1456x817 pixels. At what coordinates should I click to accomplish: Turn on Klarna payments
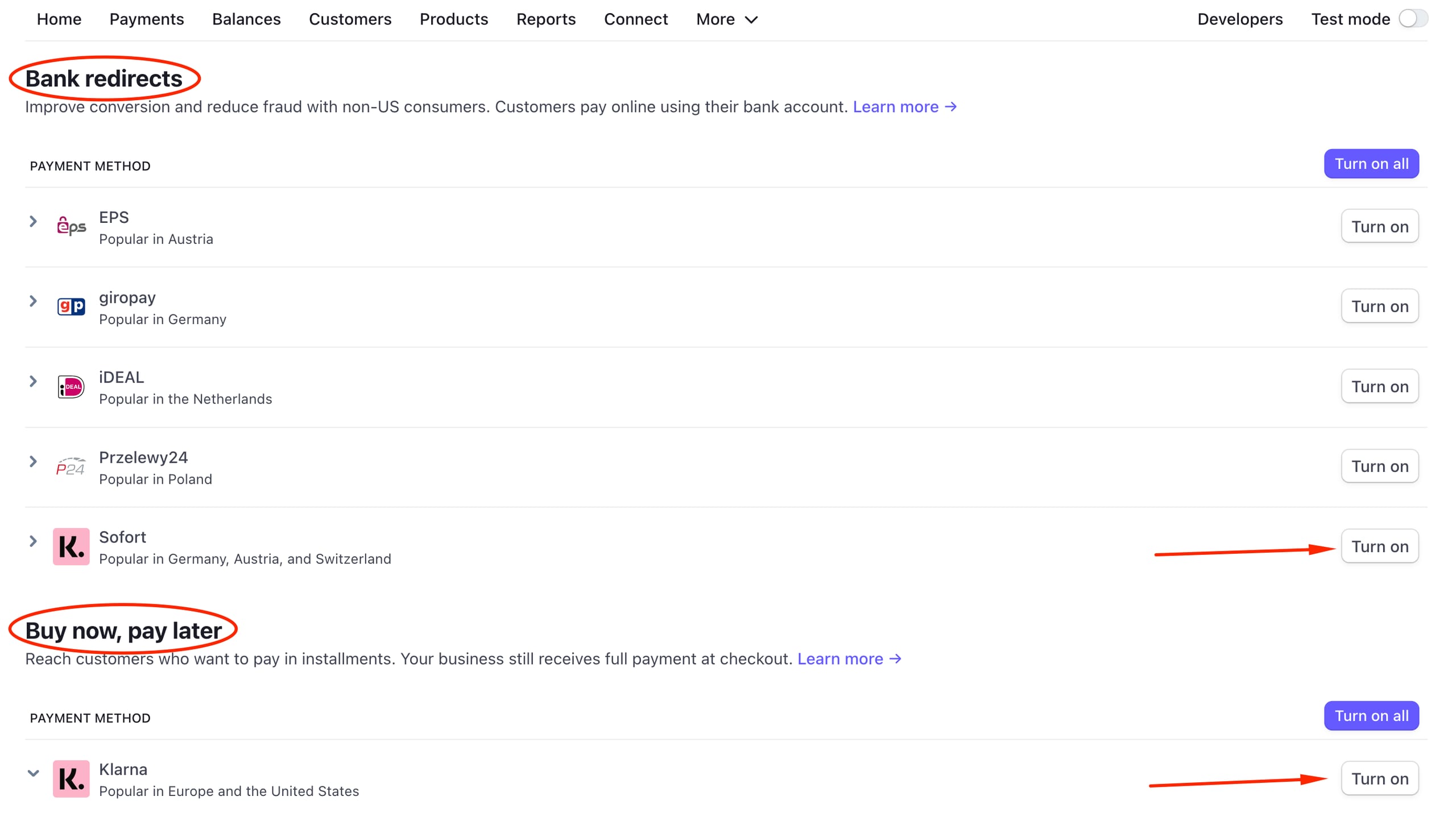(1379, 778)
